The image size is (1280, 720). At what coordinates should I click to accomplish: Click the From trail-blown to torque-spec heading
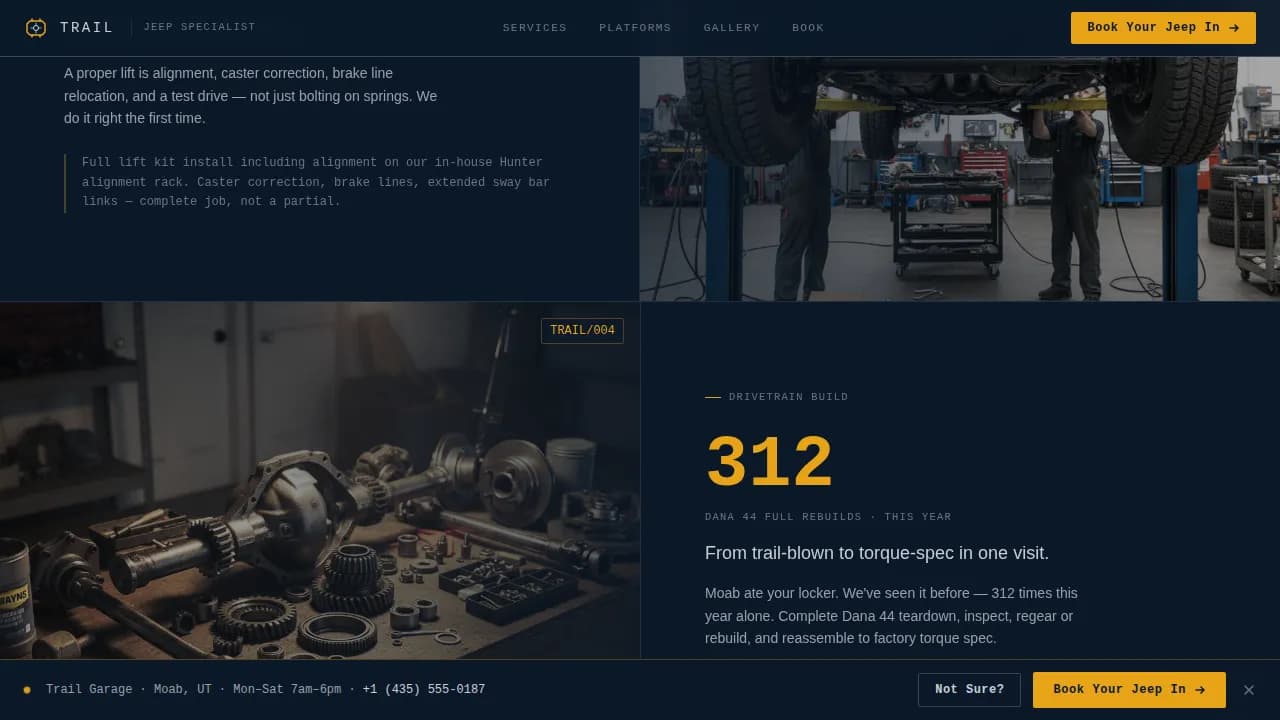(876, 553)
